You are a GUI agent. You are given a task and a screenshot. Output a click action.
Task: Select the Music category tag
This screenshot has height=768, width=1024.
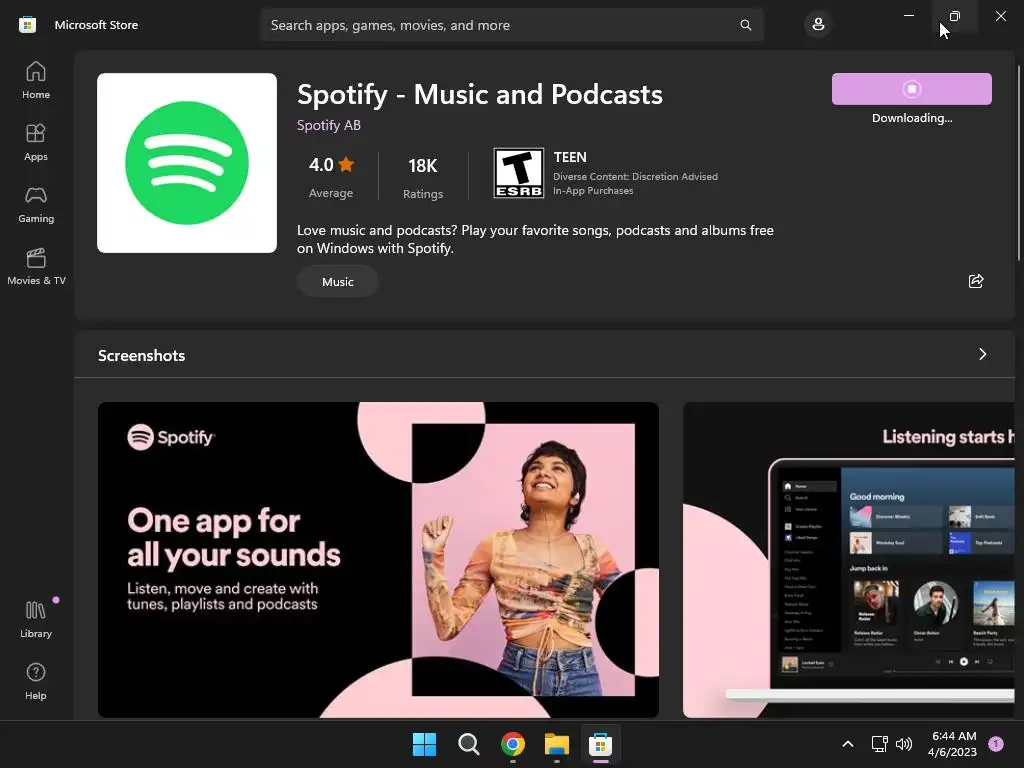pos(338,281)
